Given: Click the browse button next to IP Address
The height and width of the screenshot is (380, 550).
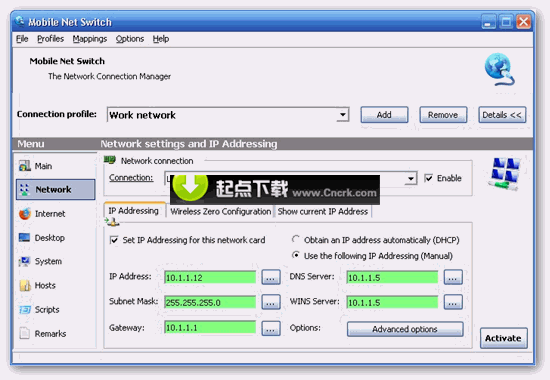Looking at the screenshot, I should [271, 277].
